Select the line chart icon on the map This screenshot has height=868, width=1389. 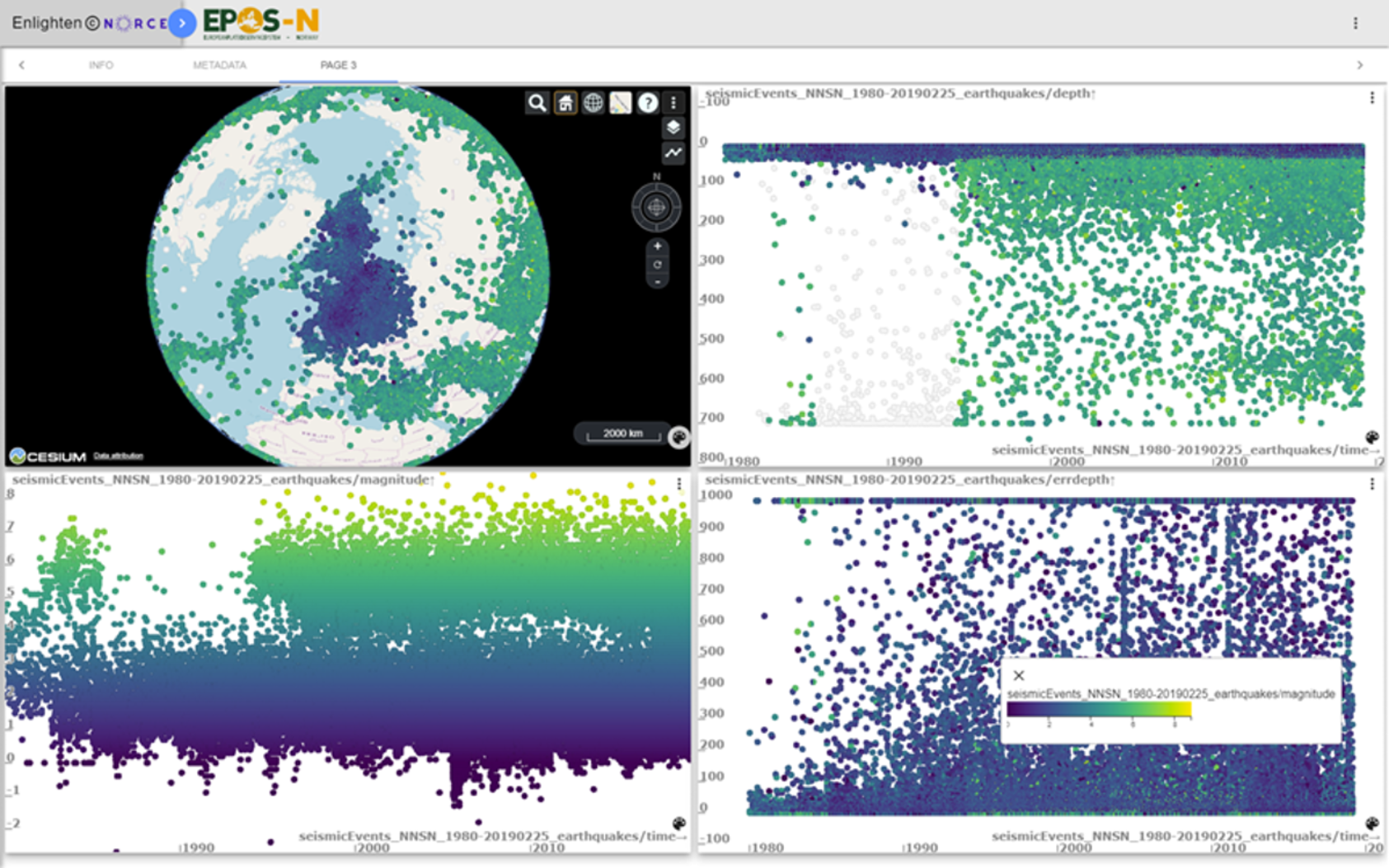click(673, 154)
